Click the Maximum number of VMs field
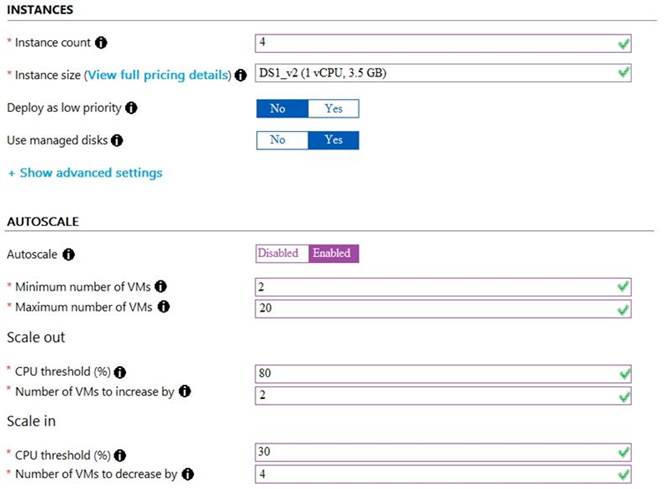Screen dimensions: 667x489 (x=443, y=308)
